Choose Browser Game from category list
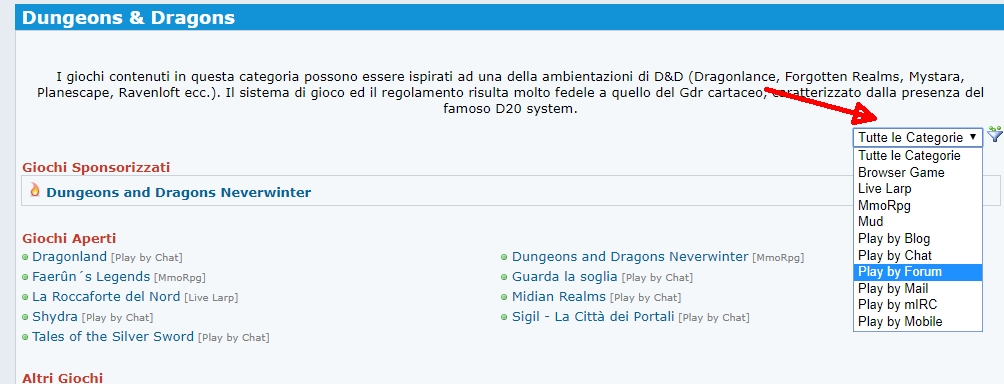Screen dimensions: 1004x384 click(918, 172)
